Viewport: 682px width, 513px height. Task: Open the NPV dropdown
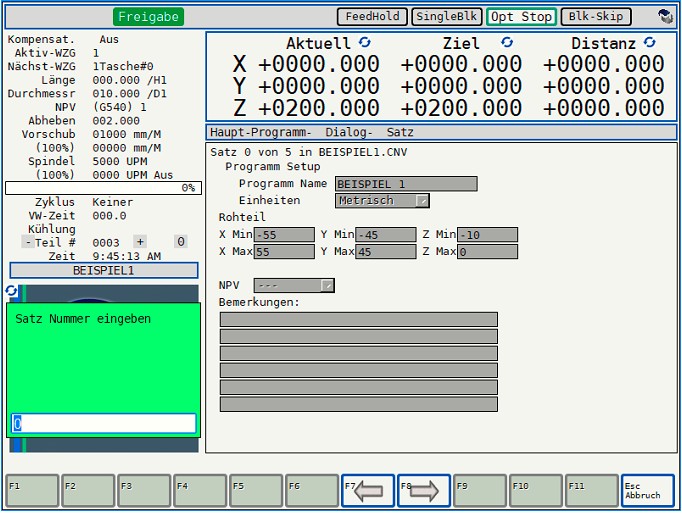[x=294, y=285]
